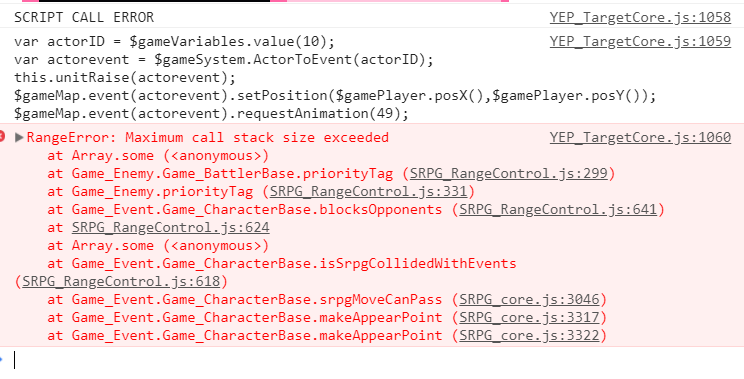The image size is (744, 379).
Task: Open SRPG_core.js:3046 link
Action: pyautogui.click(x=529, y=300)
